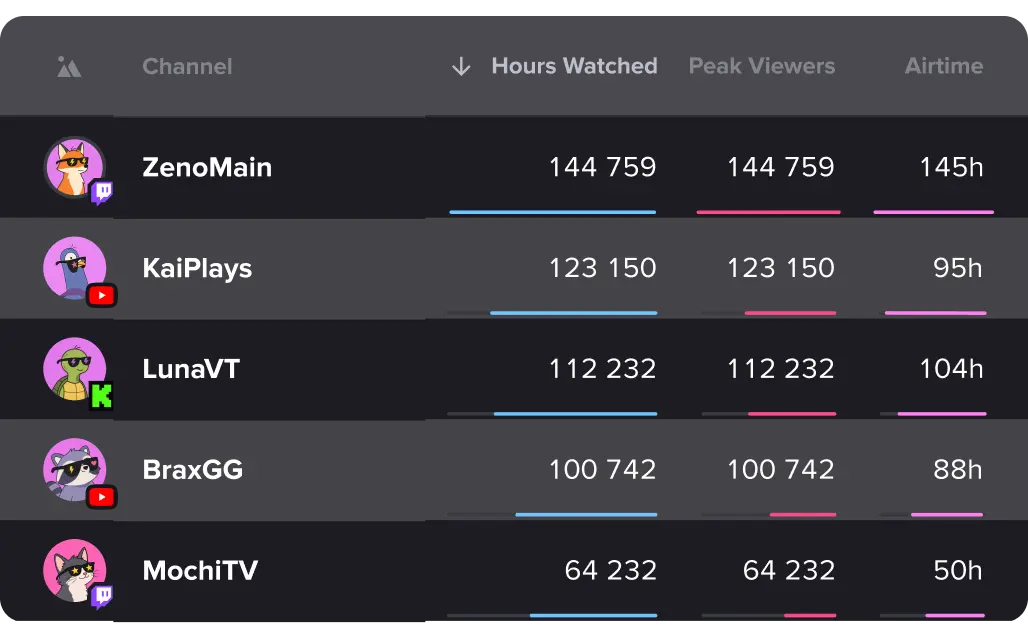1028x640 pixels.
Task: Click the Twitch badge on ZenoMain's avatar
Action: pos(102,193)
